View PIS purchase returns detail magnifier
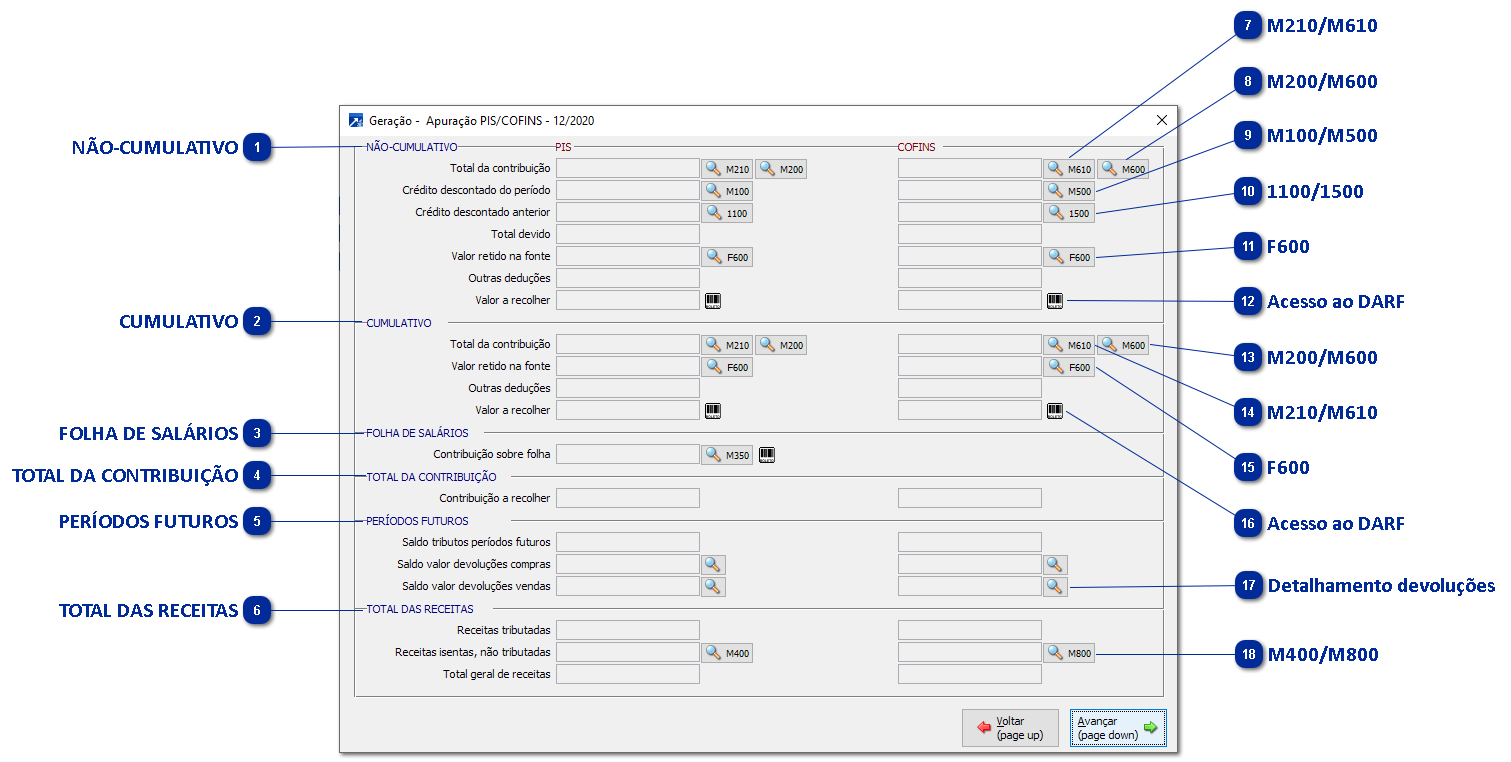1511x762 pixels. click(x=713, y=565)
